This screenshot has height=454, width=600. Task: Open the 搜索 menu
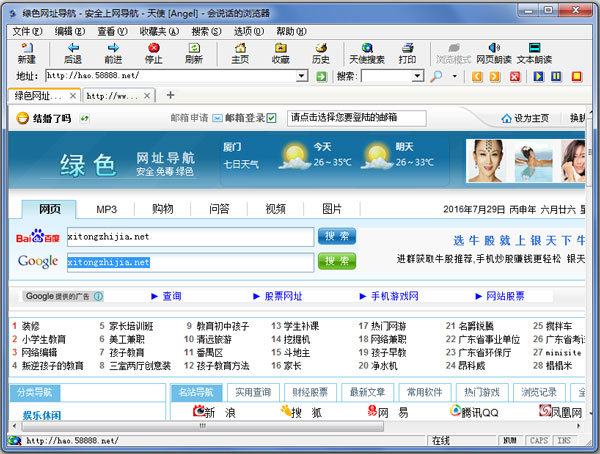206,31
